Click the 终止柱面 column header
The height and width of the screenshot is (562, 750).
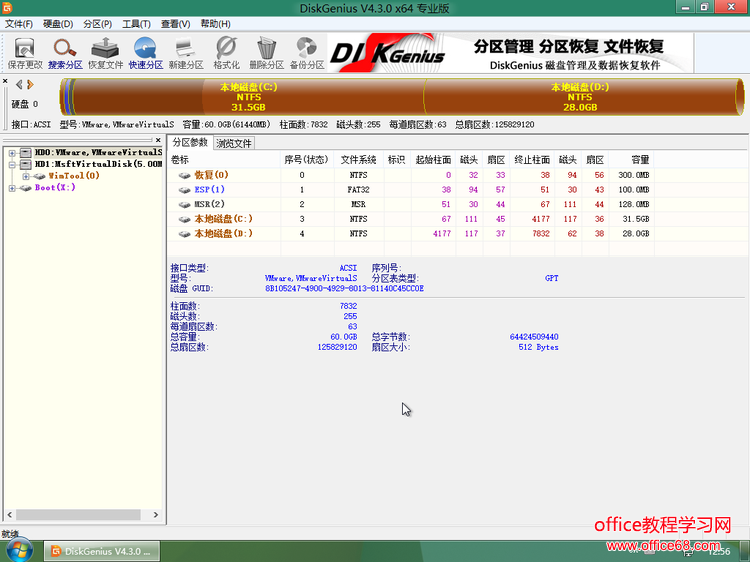[x=532, y=160]
